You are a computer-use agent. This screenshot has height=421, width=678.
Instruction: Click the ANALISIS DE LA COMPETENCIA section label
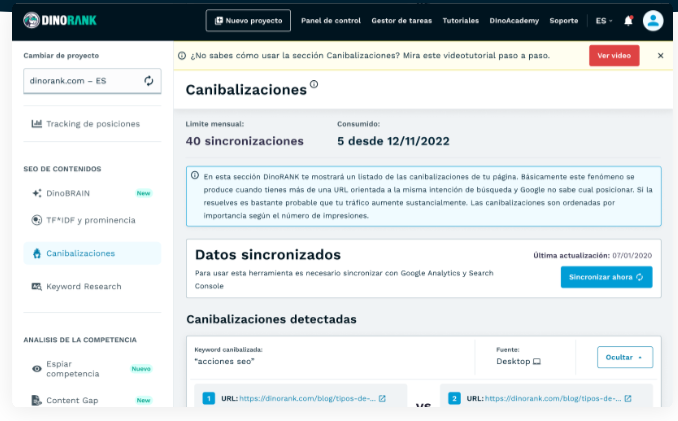coord(80,340)
